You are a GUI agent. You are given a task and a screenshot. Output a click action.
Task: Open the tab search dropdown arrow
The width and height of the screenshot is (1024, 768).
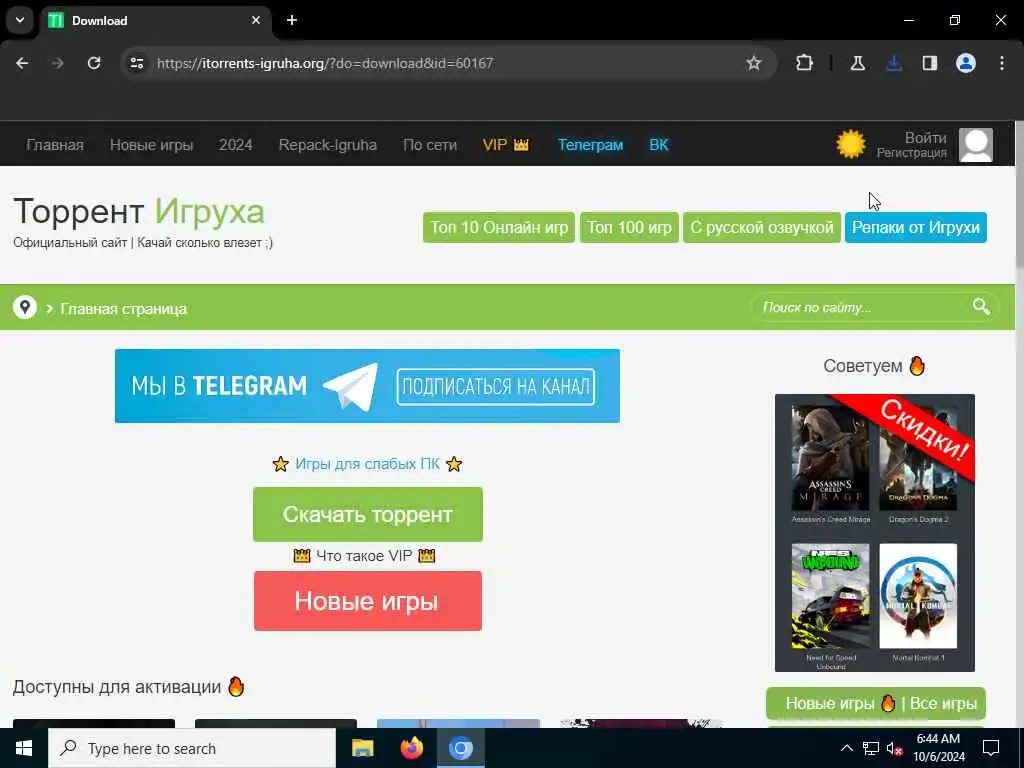coord(20,20)
